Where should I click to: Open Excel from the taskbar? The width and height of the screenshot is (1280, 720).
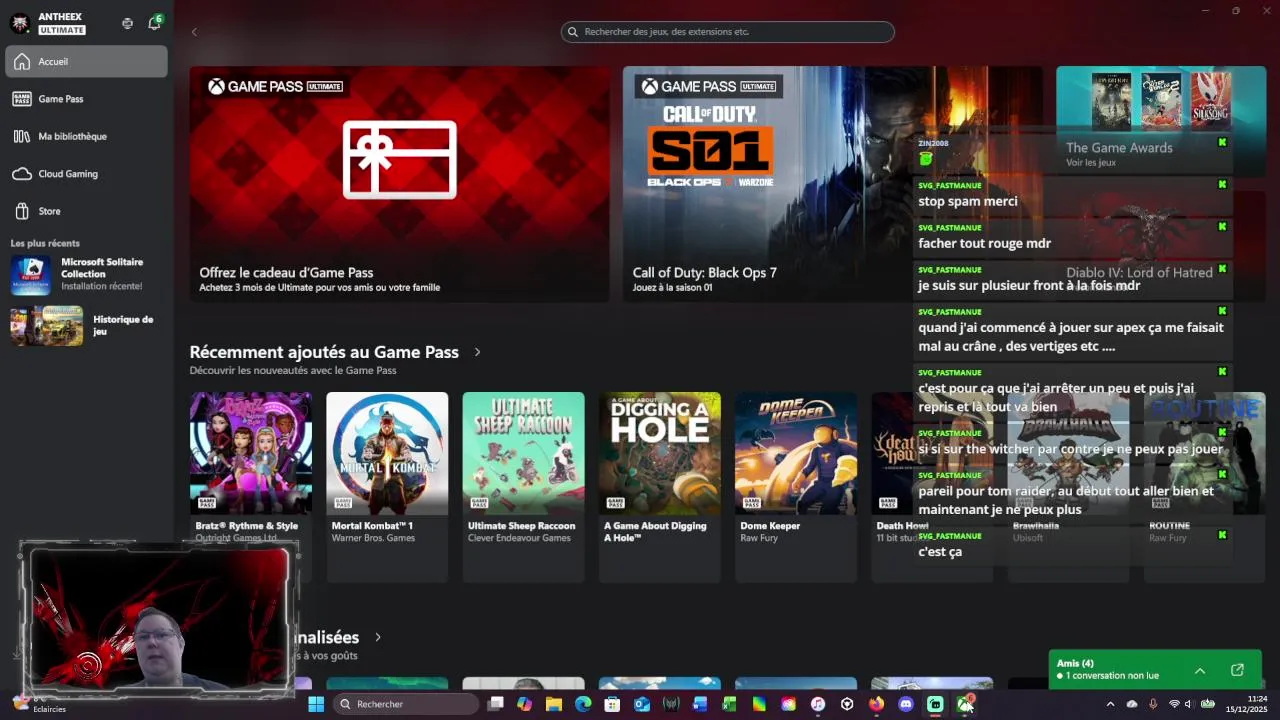pyautogui.click(x=730, y=704)
